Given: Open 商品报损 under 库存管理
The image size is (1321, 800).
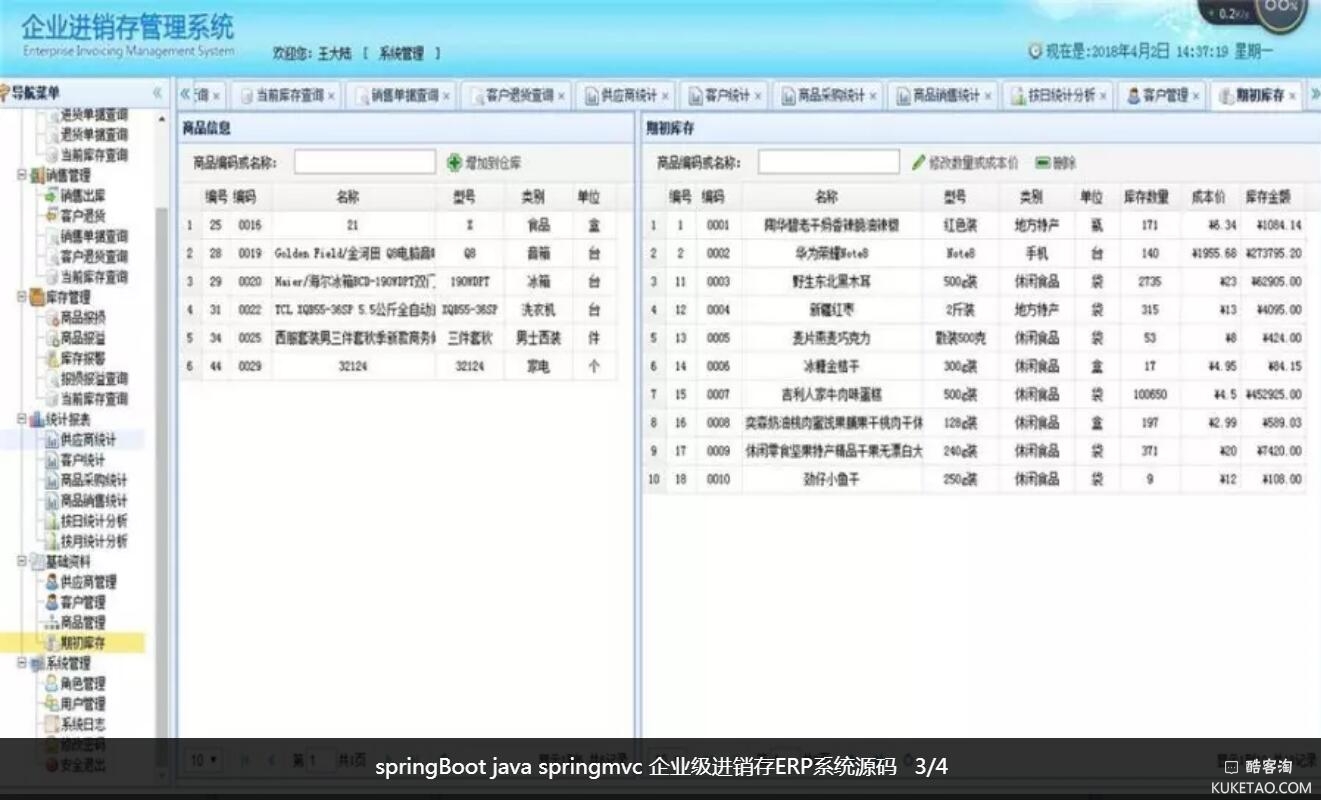Looking at the screenshot, I should tap(81, 317).
